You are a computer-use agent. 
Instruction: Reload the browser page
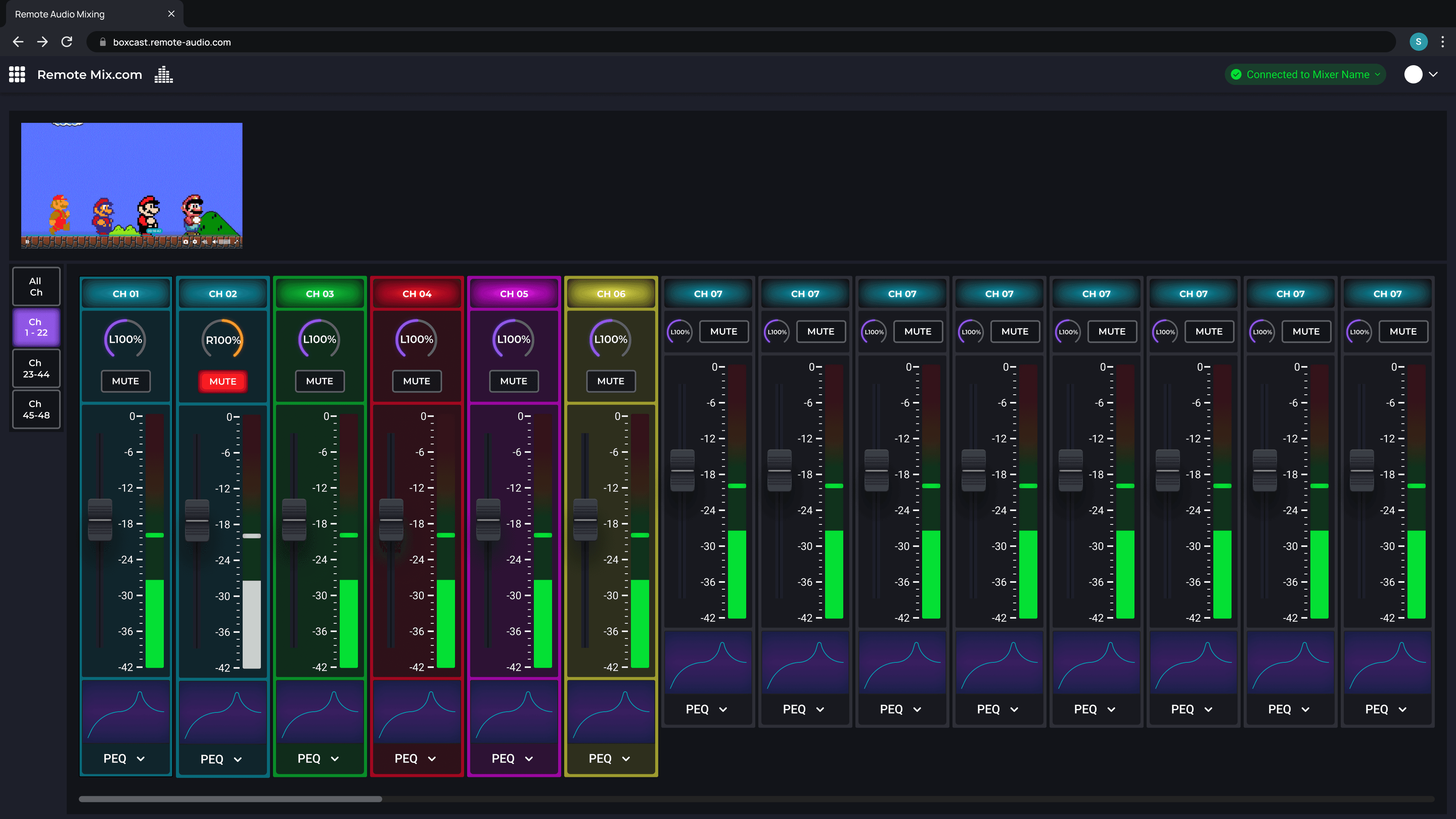67,42
